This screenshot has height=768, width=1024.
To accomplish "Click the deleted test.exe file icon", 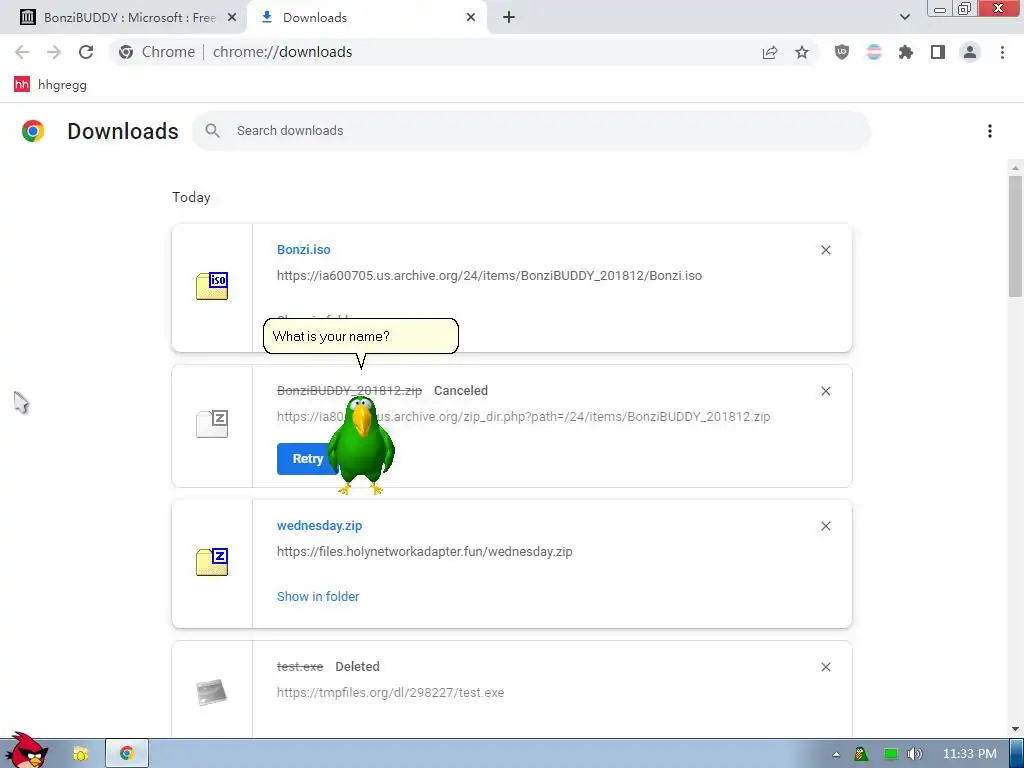I will pos(212,692).
